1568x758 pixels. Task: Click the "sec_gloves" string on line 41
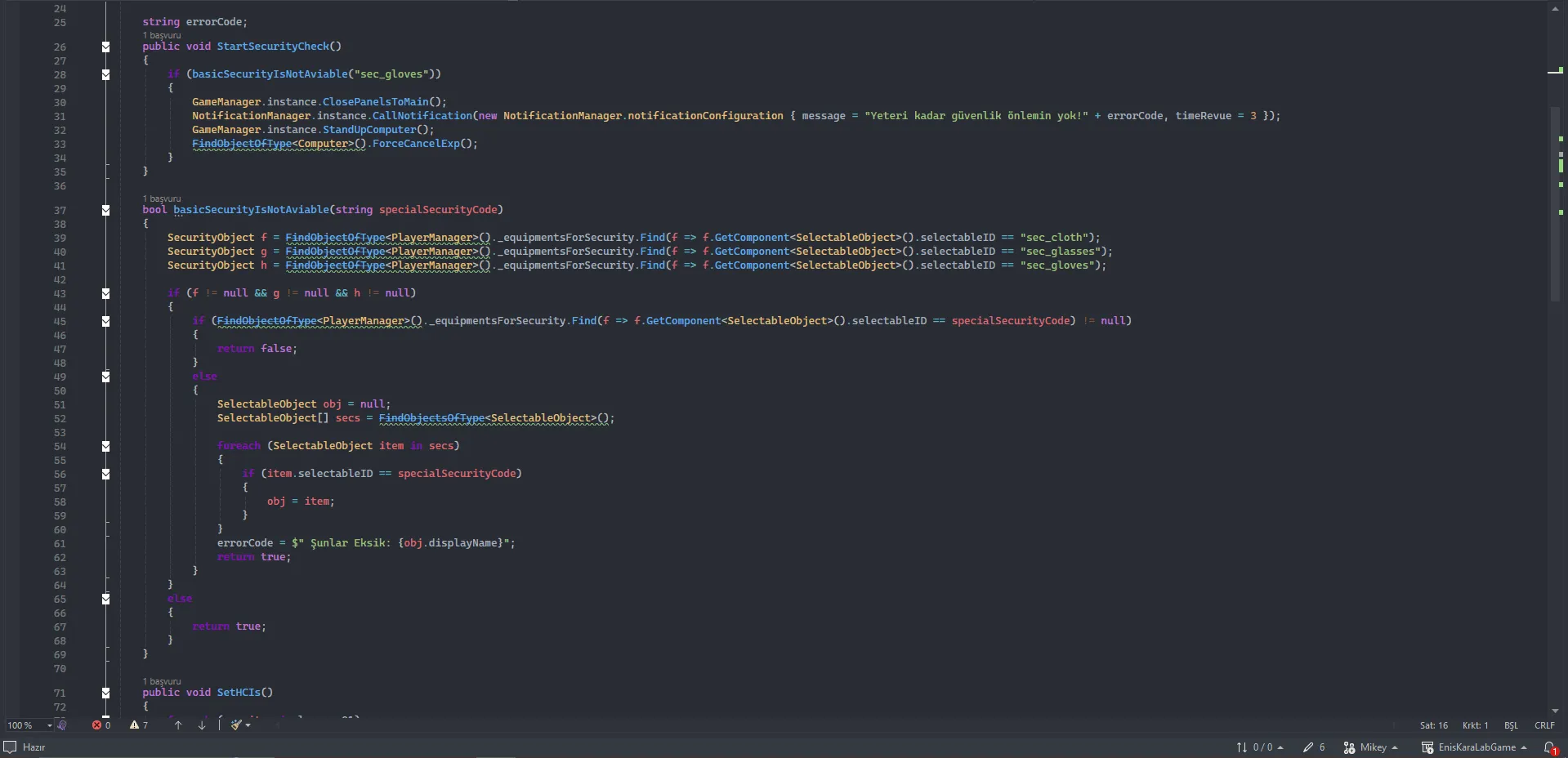(1057, 265)
